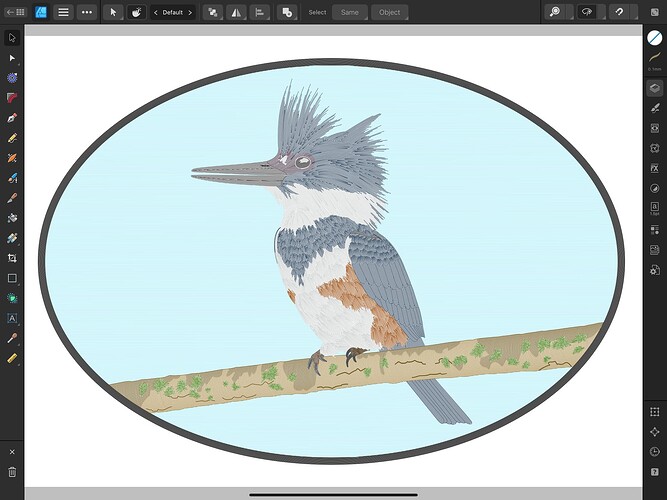The width and height of the screenshot is (667, 500).
Task: Open the FX layer effects studio
Action: 655,168
